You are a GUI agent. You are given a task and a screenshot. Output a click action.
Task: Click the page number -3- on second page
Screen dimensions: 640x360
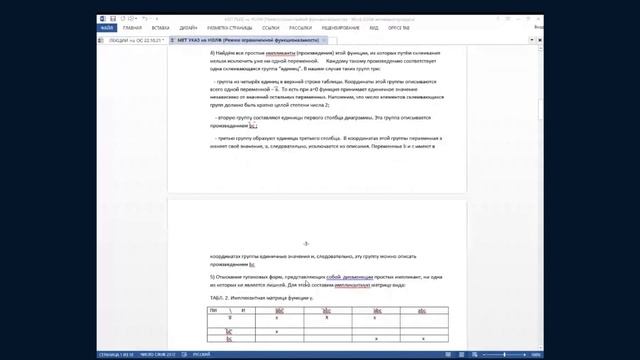[x=306, y=244]
